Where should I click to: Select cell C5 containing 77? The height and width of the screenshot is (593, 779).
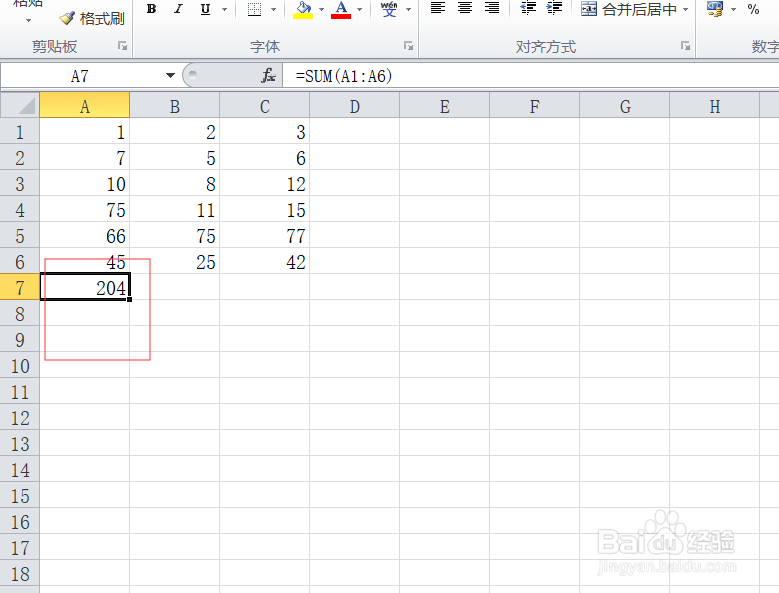pyautogui.click(x=265, y=235)
